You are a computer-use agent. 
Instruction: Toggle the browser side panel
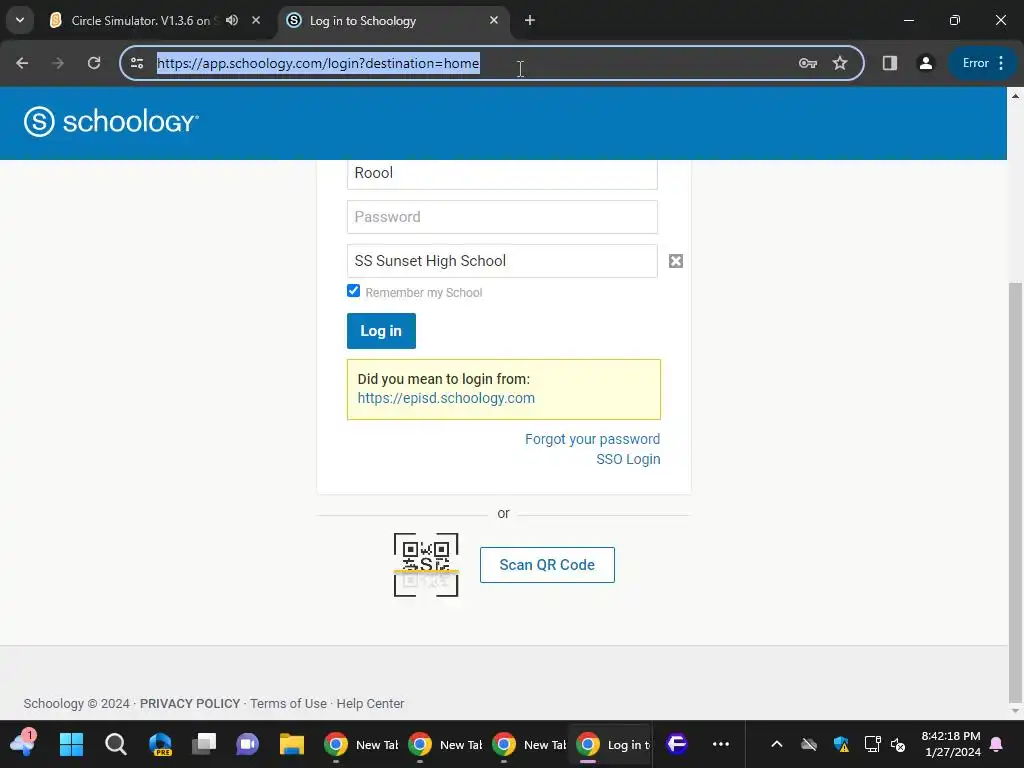coord(889,63)
